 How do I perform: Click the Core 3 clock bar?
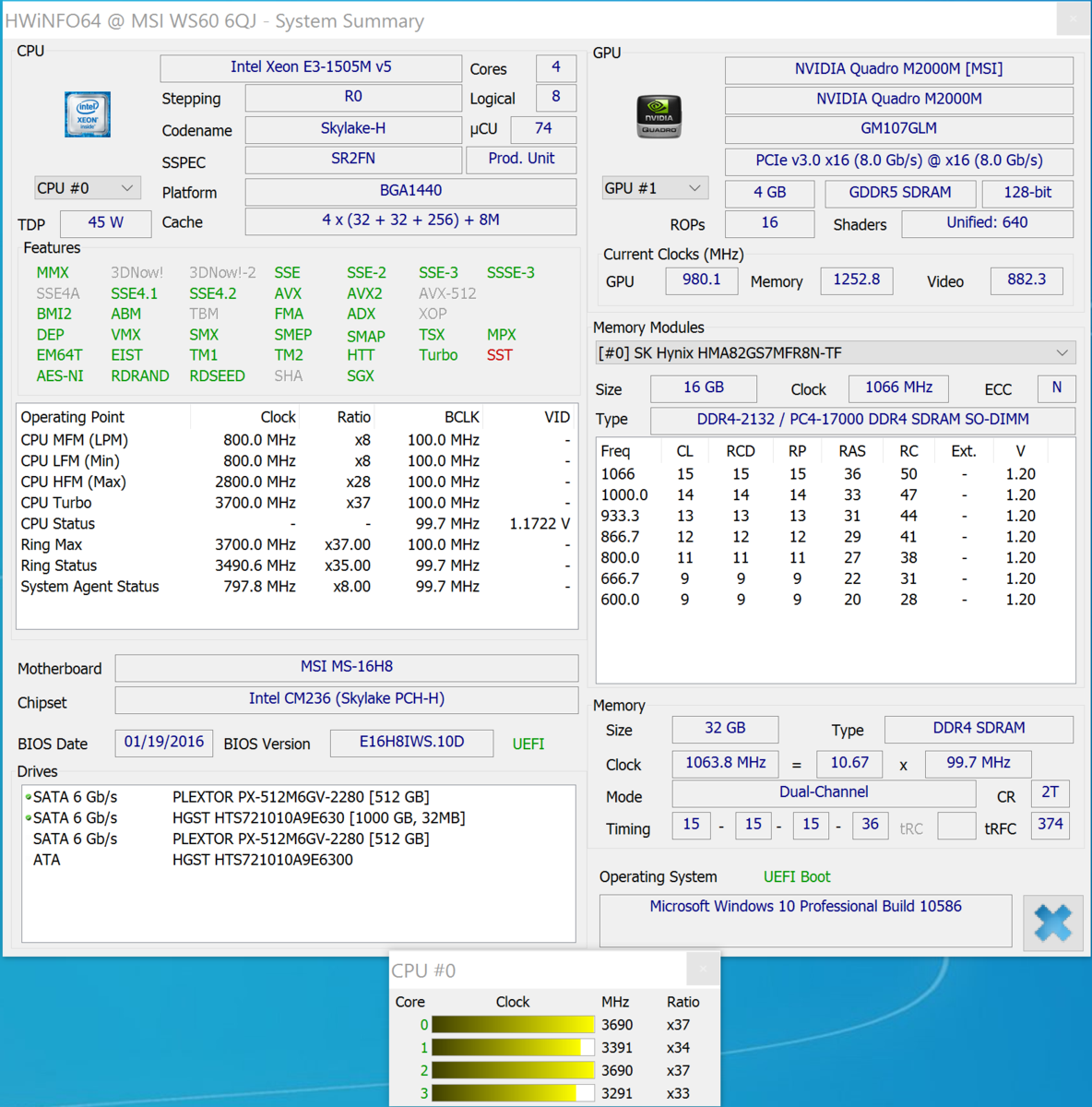[513, 1093]
